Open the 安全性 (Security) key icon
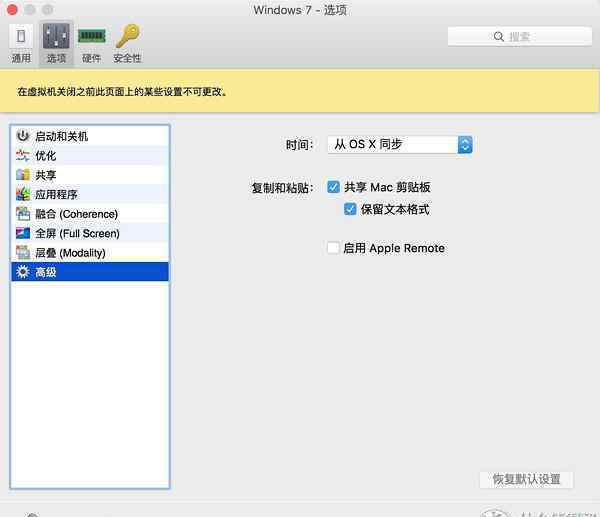Screen dimensions: 600x517 [128, 36]
